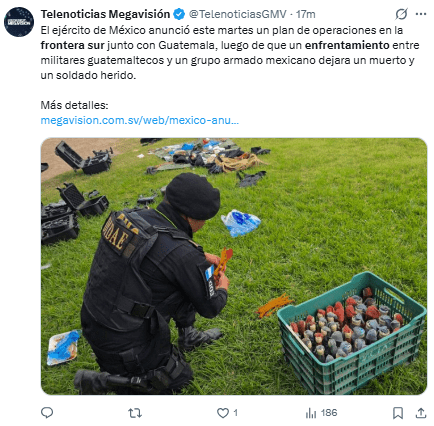Click the like count number 1
The height and width of the screenshot is (426, 434).
click(x=235, y=413)
